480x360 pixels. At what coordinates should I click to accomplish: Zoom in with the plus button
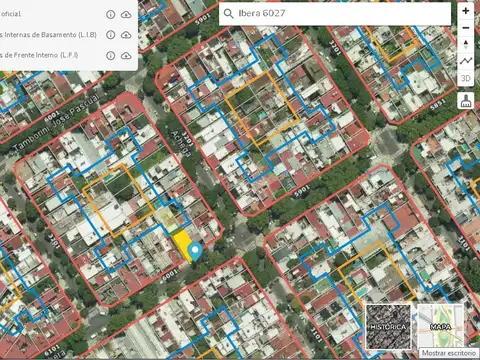pyautogui.click(x=466, y=11)
